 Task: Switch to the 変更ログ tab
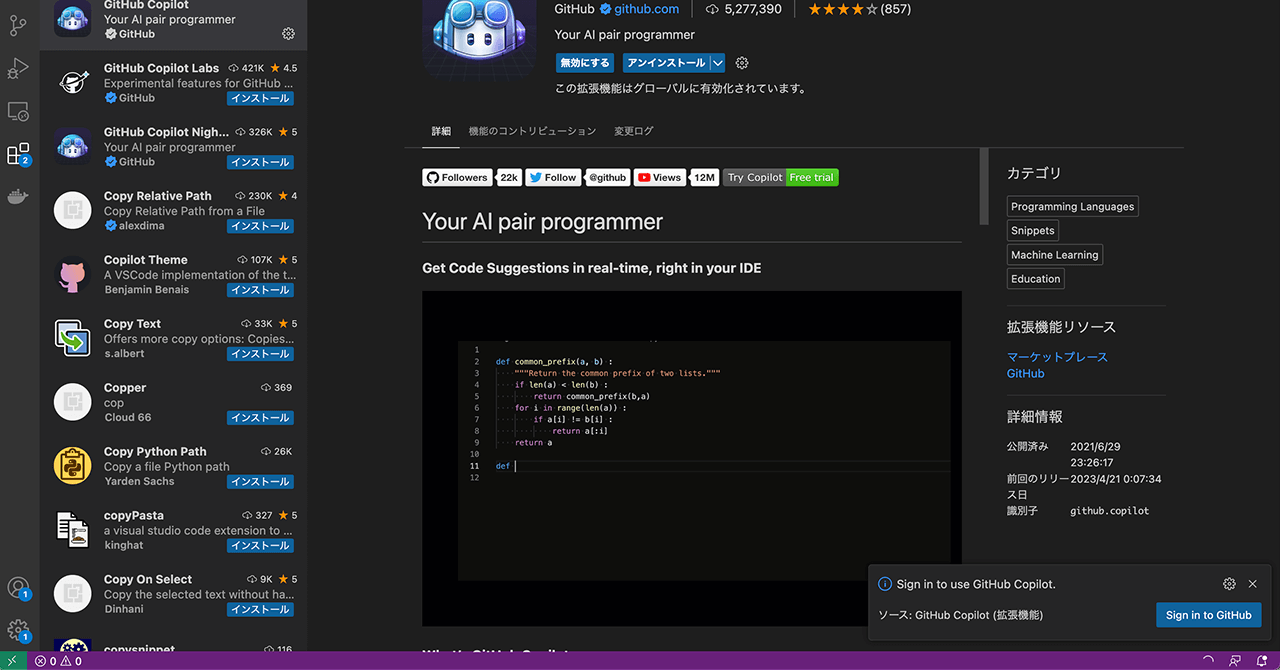(633, 131)
